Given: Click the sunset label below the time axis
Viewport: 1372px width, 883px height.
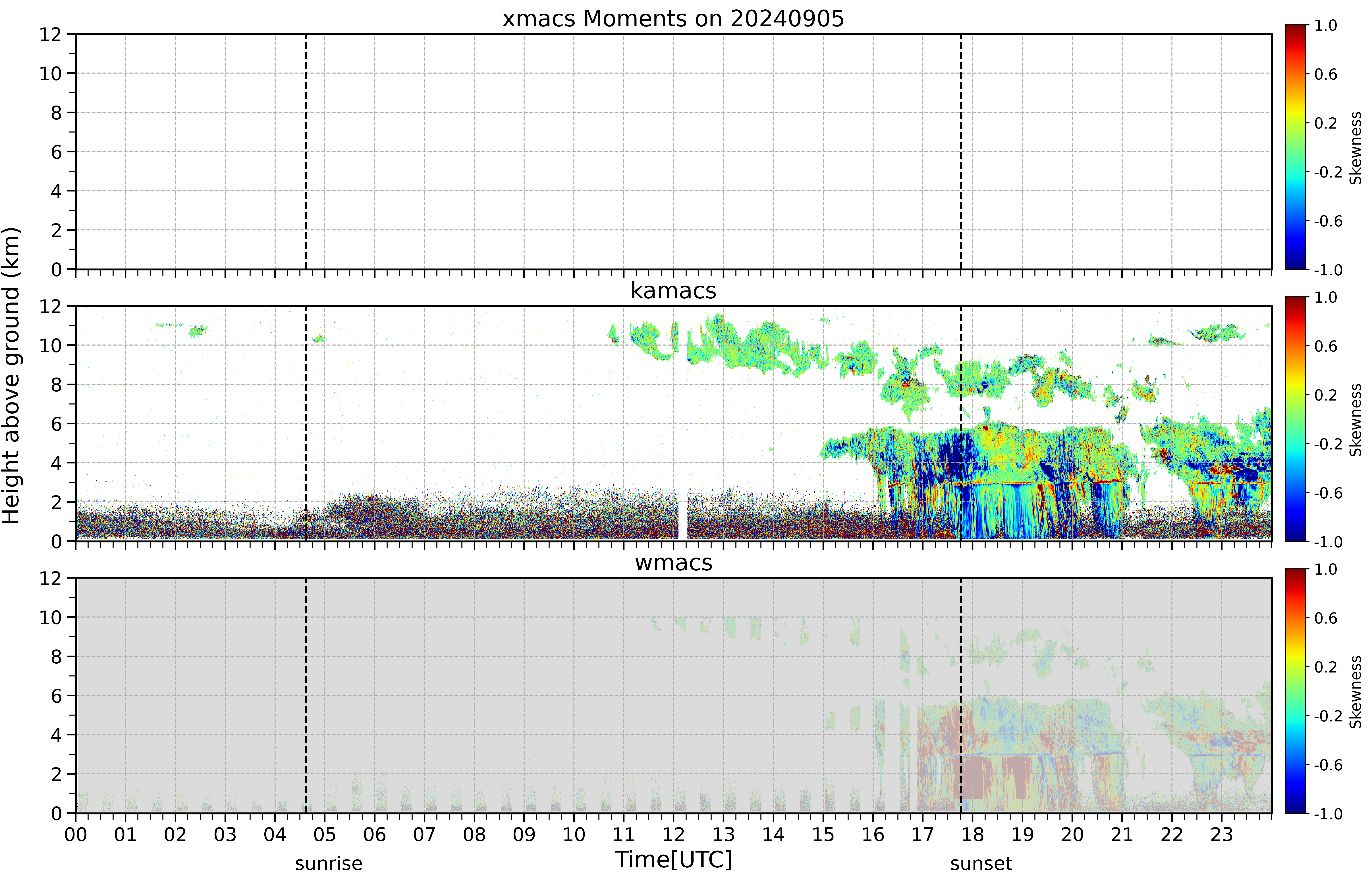Looking at the screenshot, I should [981, 863].
